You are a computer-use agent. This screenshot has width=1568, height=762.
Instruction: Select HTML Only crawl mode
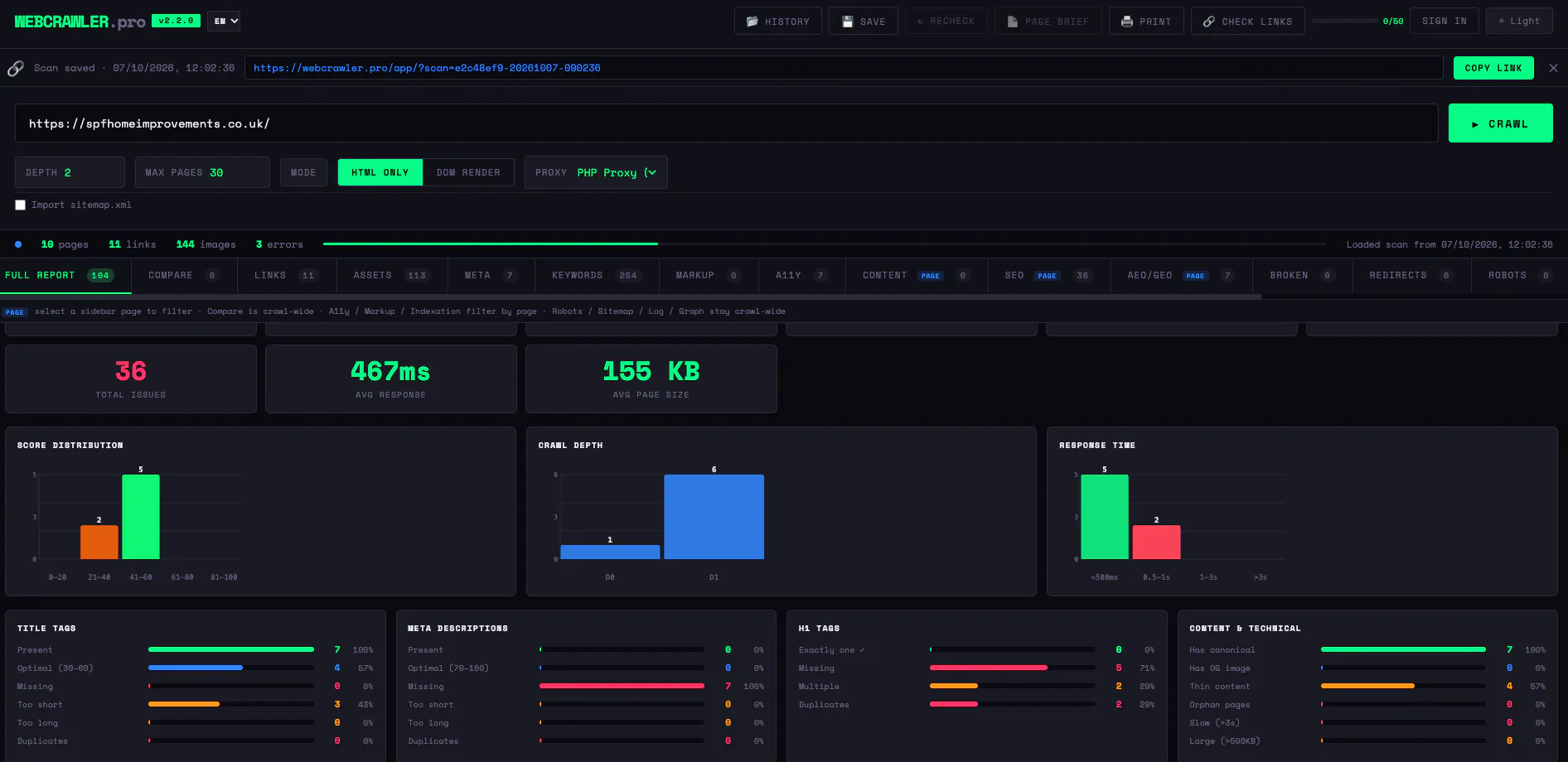(380, 172)
